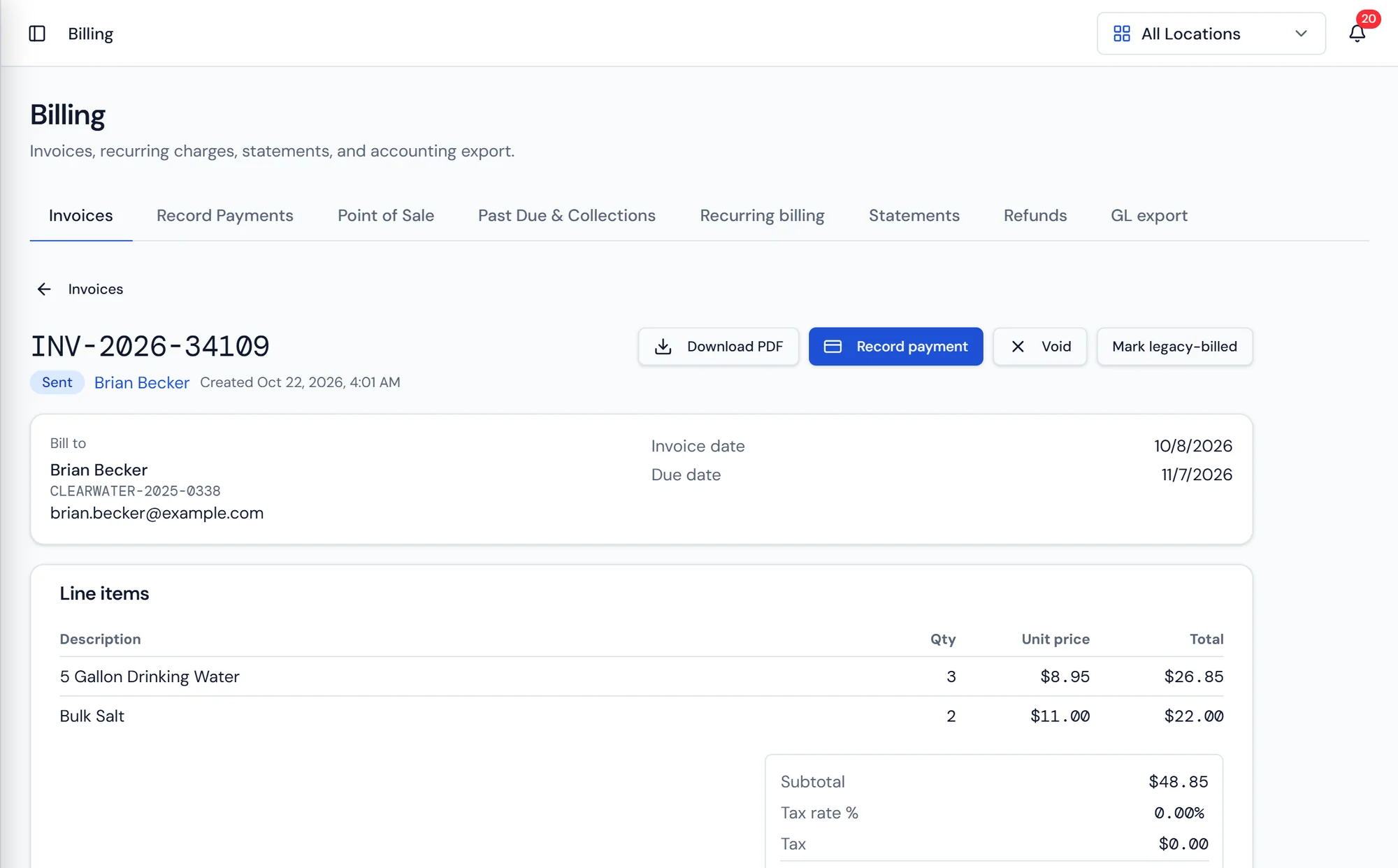
Task: Click the subtotal value $48.85
Action: coord(1179,782)
